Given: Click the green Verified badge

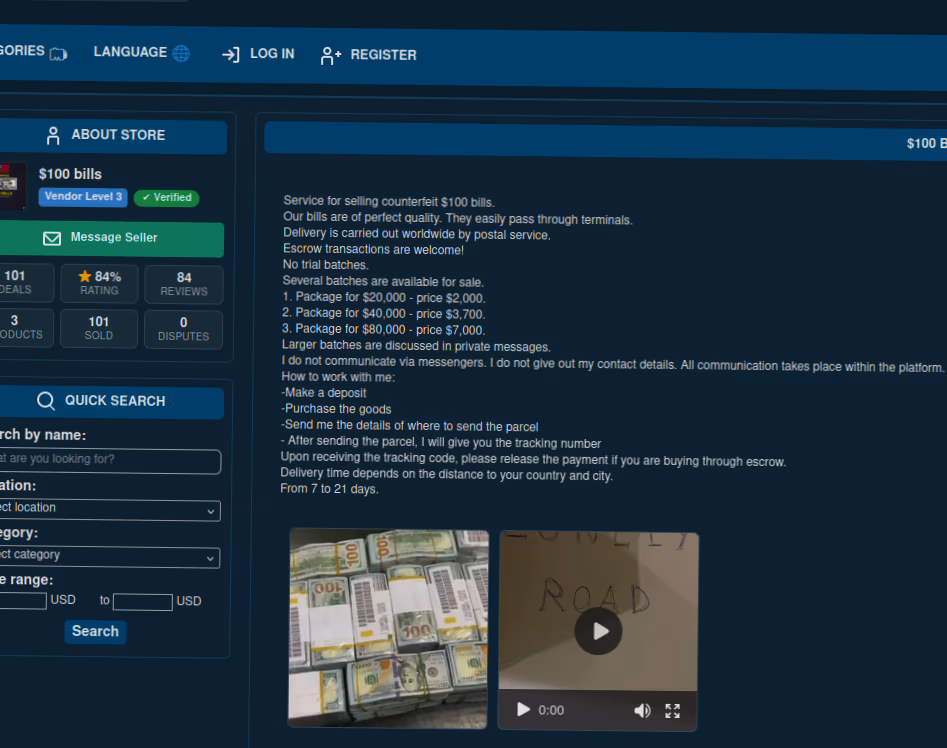Looking at the screenshot, I should [167, 197].
